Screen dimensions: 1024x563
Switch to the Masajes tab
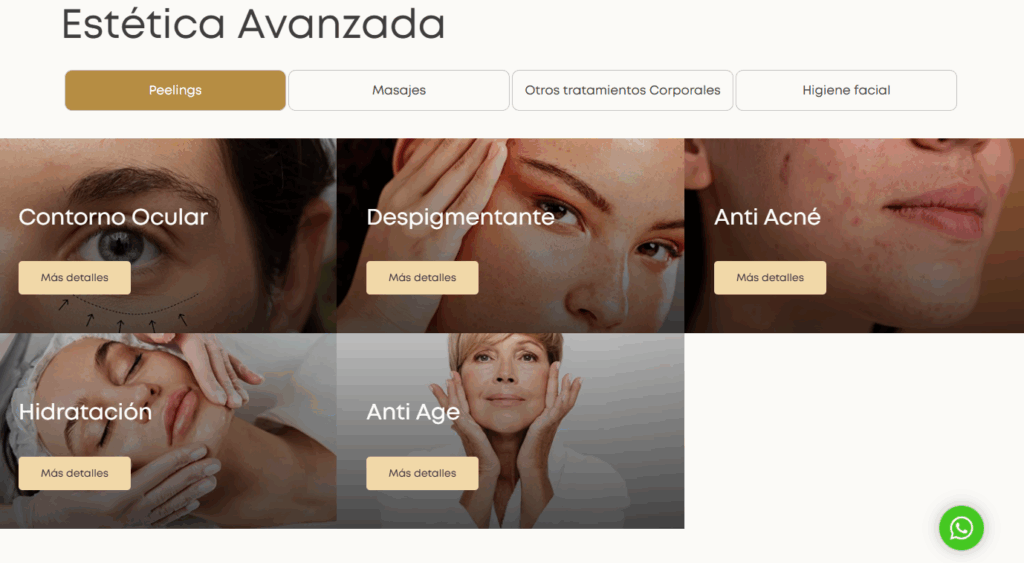398,90
